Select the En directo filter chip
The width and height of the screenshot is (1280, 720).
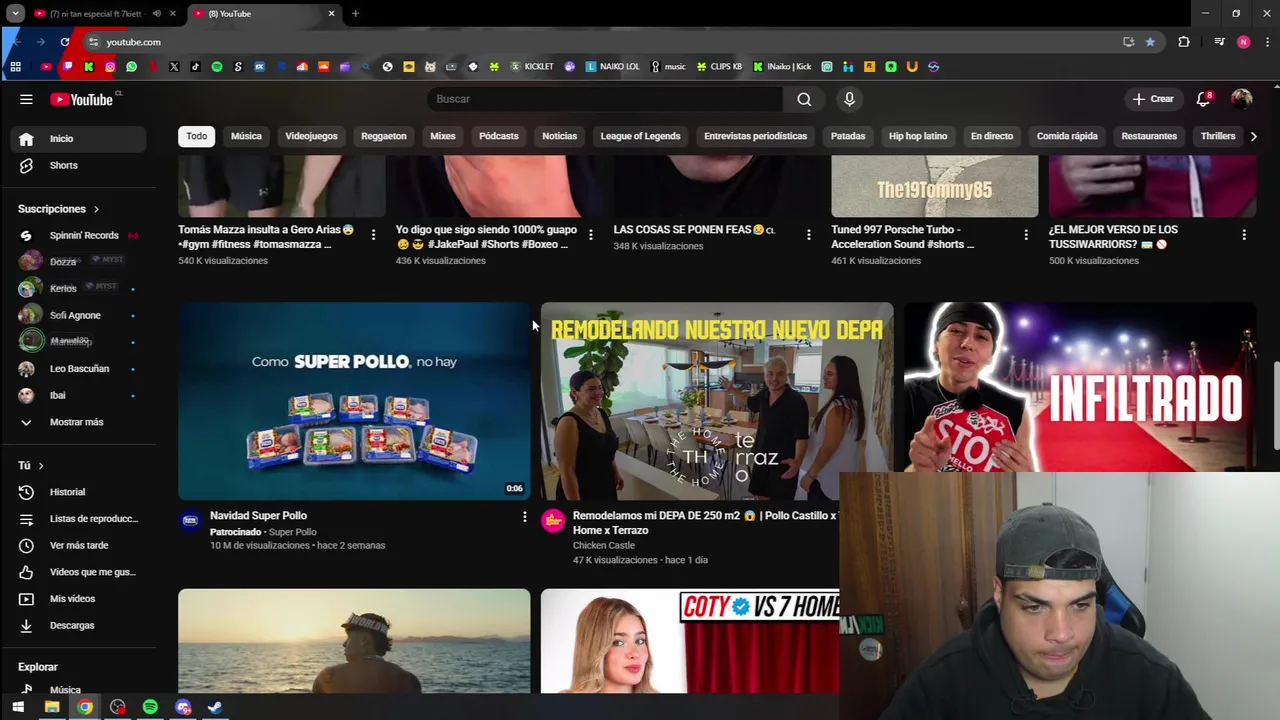pyautogui.click(x=992, y=136)
